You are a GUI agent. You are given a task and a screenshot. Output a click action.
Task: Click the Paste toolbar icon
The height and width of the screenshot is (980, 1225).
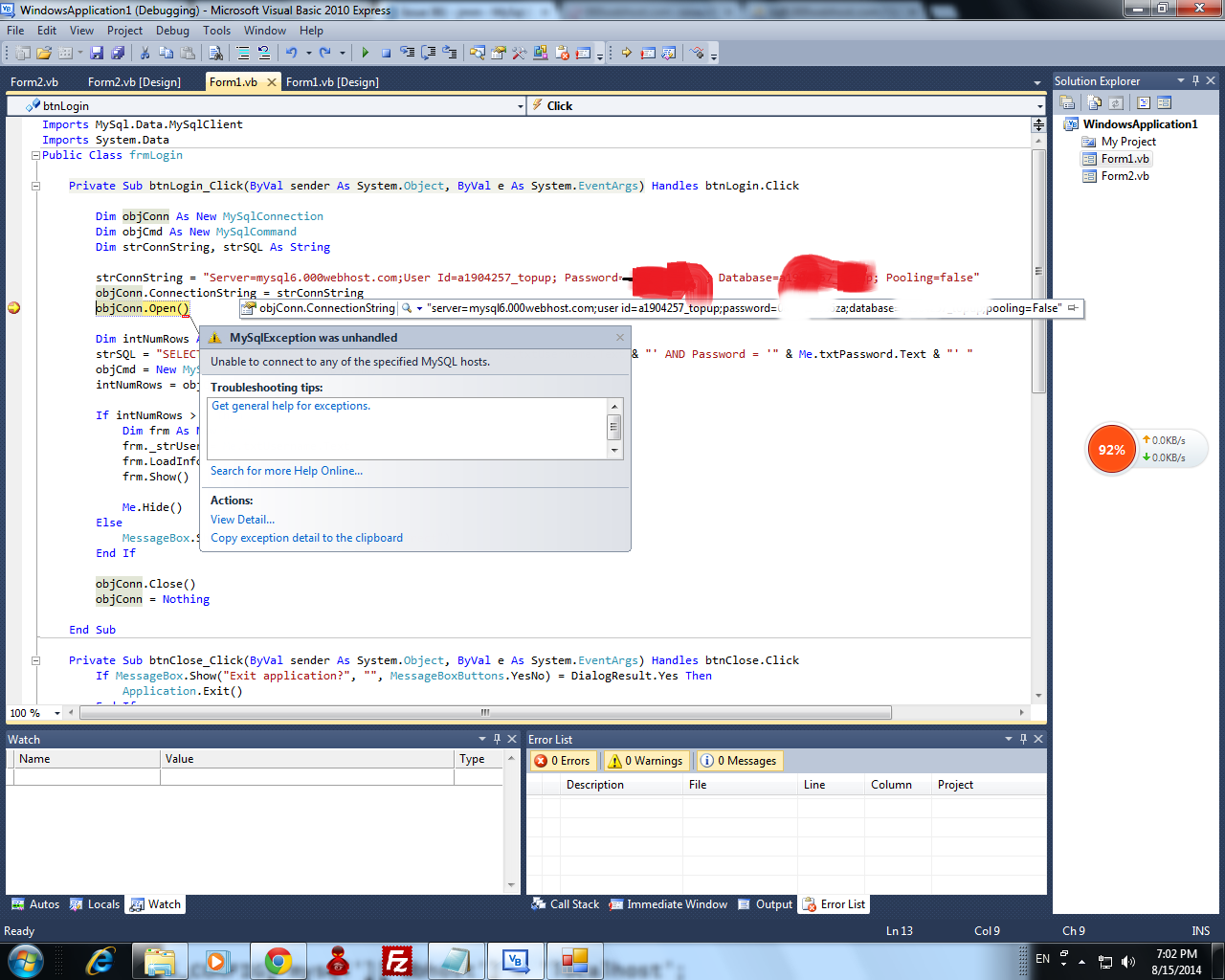pyautogui.click(x=188, y=53)
